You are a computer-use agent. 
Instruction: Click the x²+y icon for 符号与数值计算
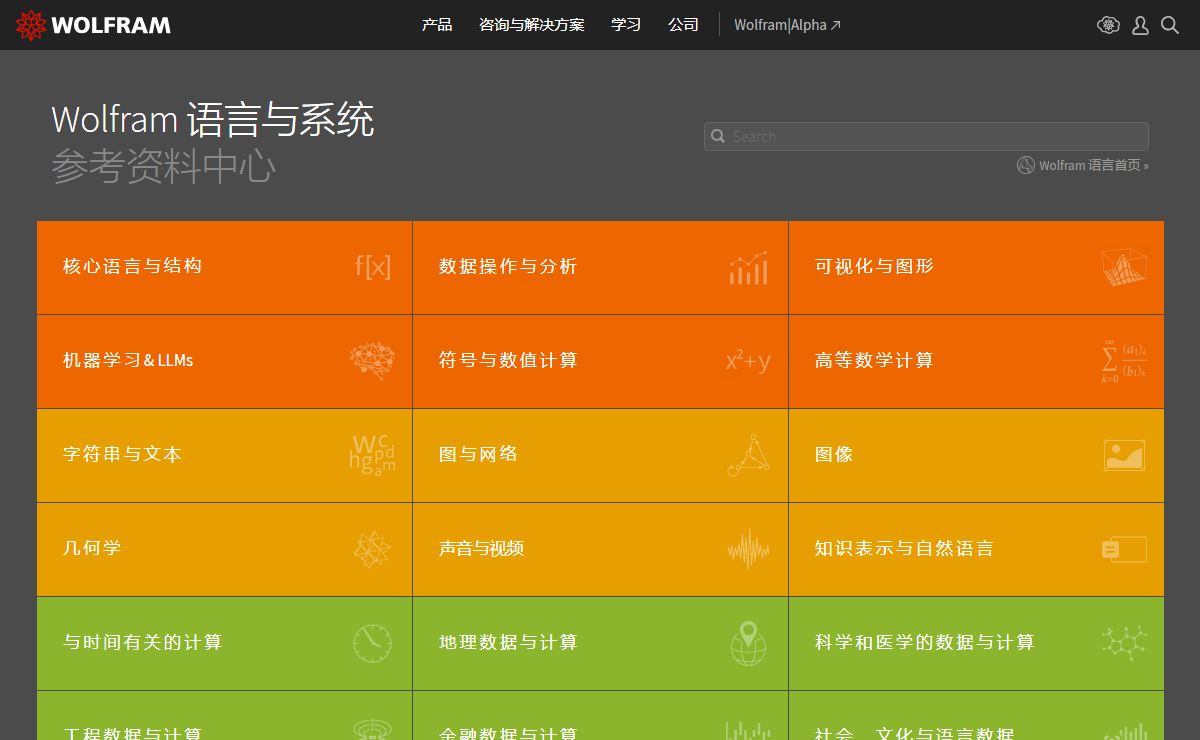pyautogui.click(x=748, y=361)
